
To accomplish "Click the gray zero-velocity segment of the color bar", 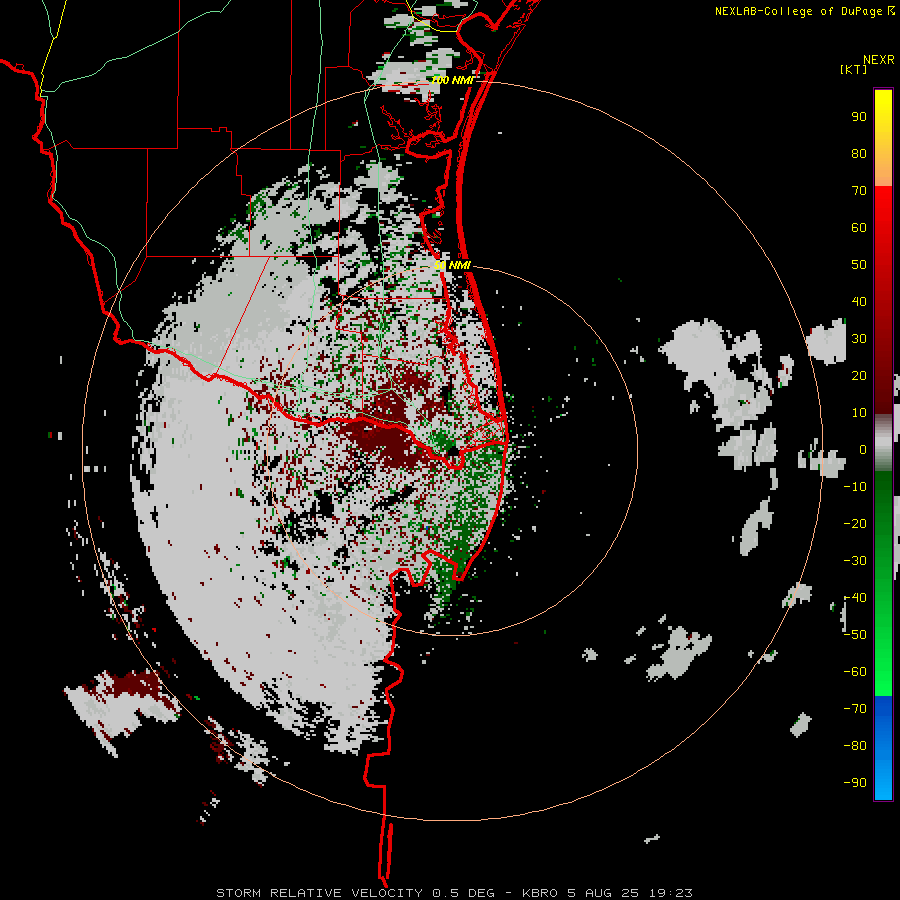I will point(883,443).
